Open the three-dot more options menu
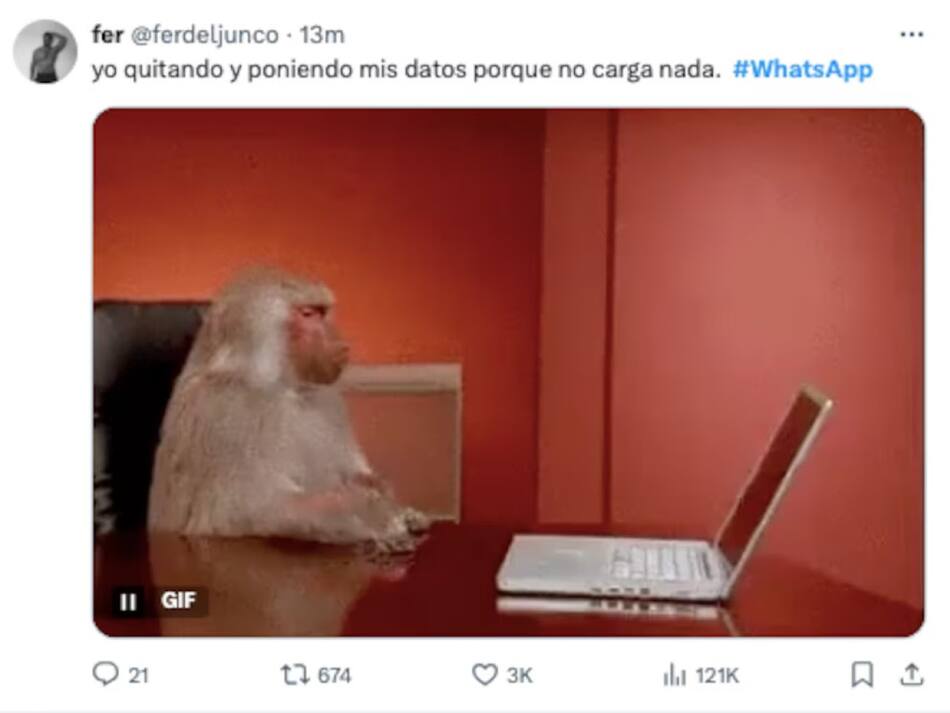950x713 pixels. coord(911,35)
